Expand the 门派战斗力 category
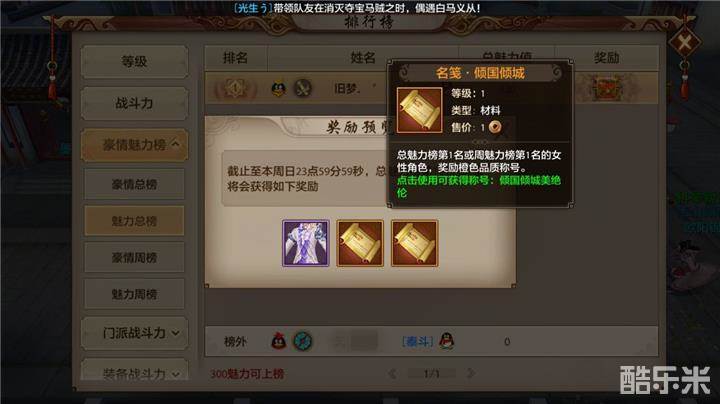Image resolution: width=720 pixels, height=404 pixels. tap(135, 333)
